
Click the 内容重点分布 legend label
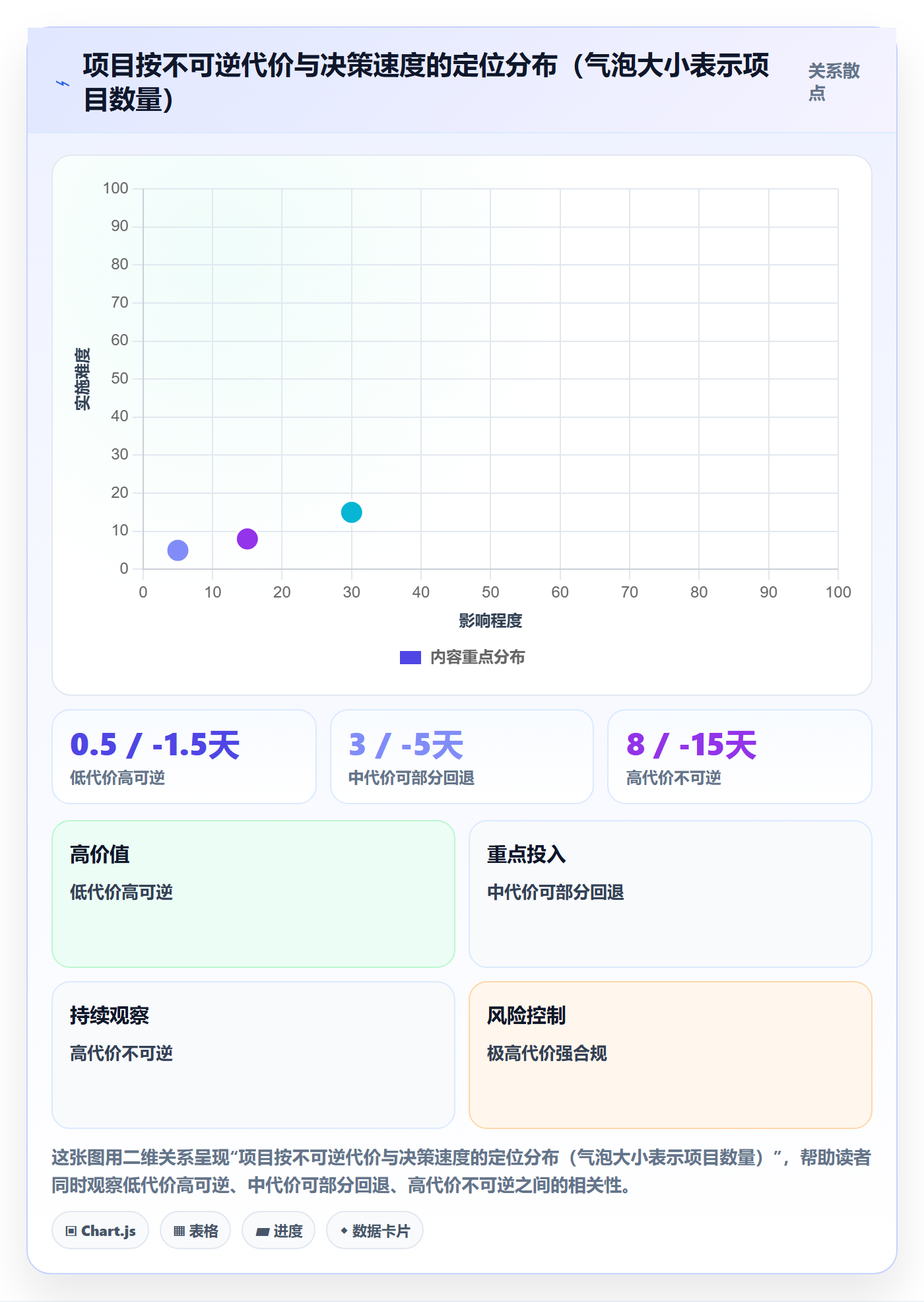pos(478,657)
